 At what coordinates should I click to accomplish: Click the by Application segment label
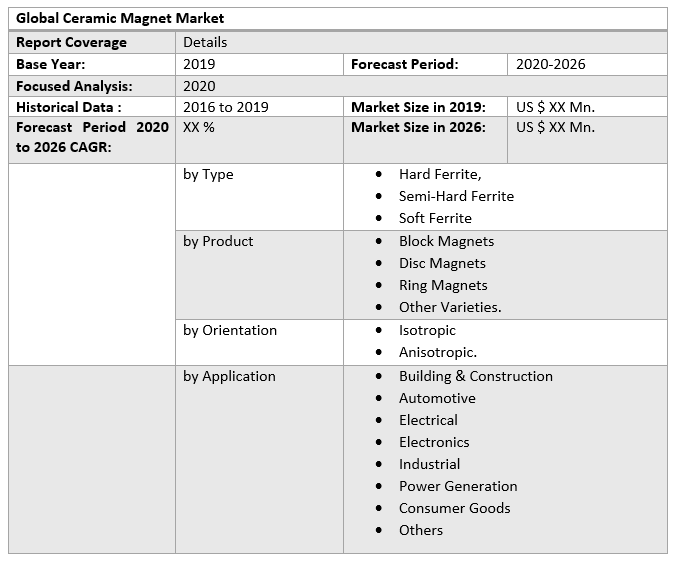229,376
